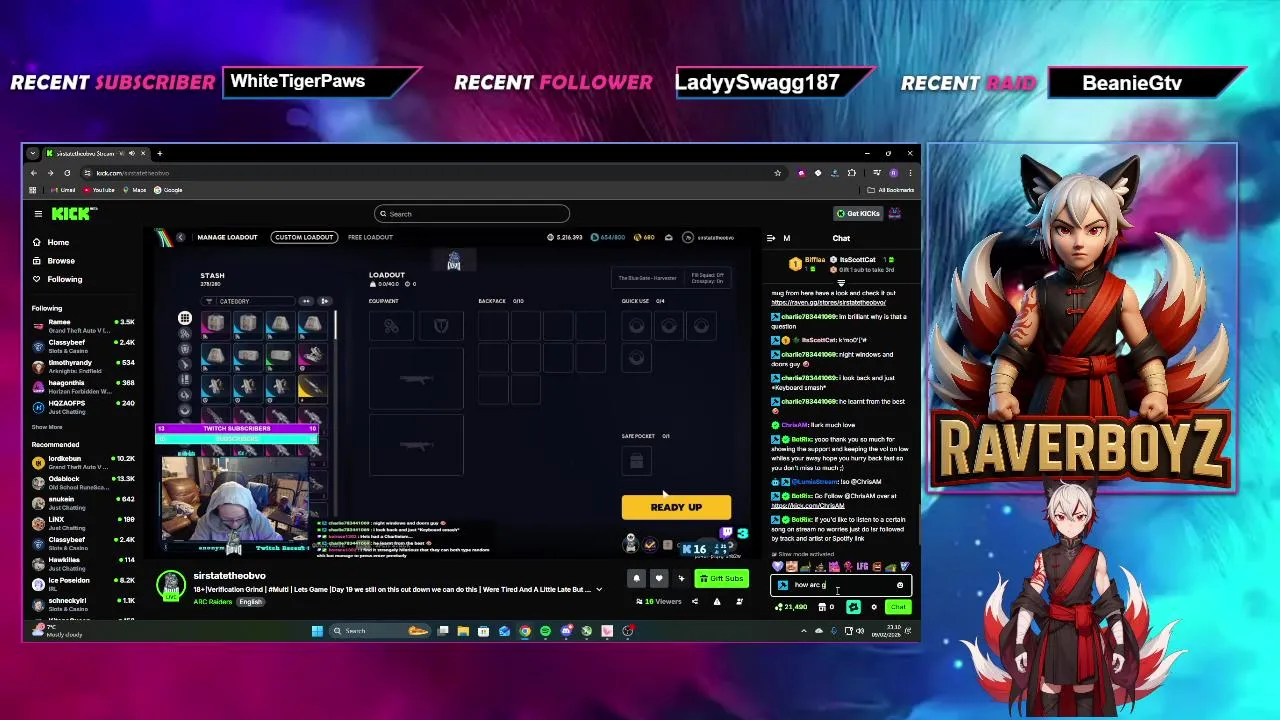Open Chrome from the taskbar
The height and width of the screenshot is (720, 1280).
click(x=524, y=631)
